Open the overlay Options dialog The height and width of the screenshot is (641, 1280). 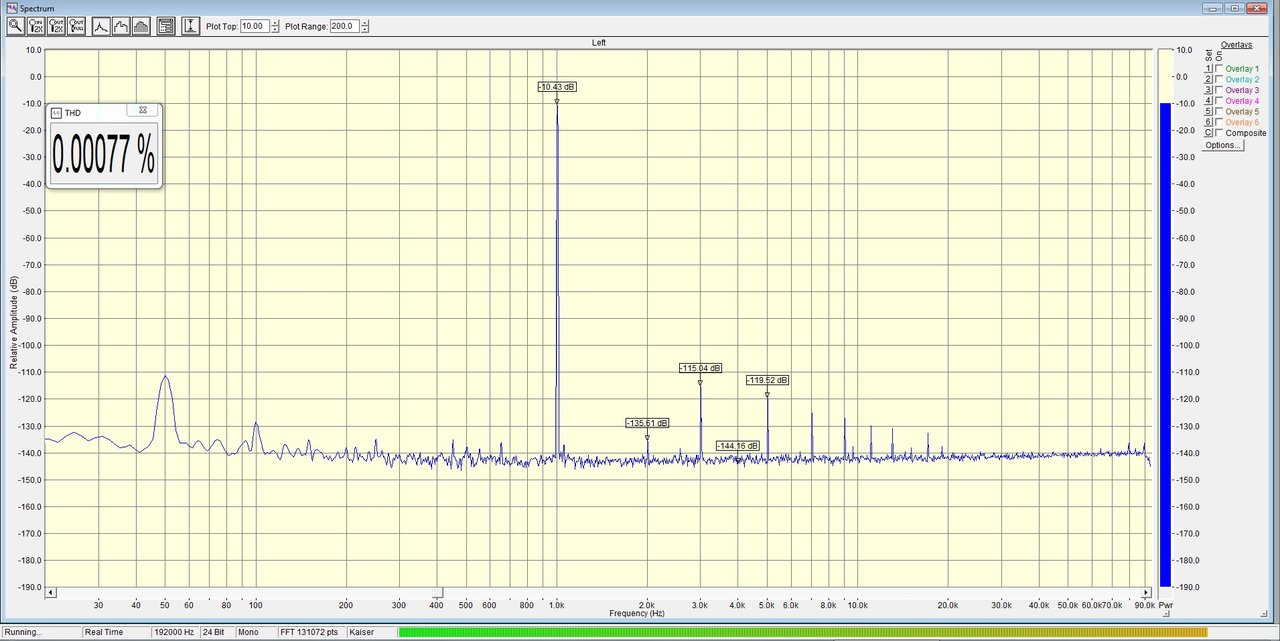click(x=1223, y=145)
